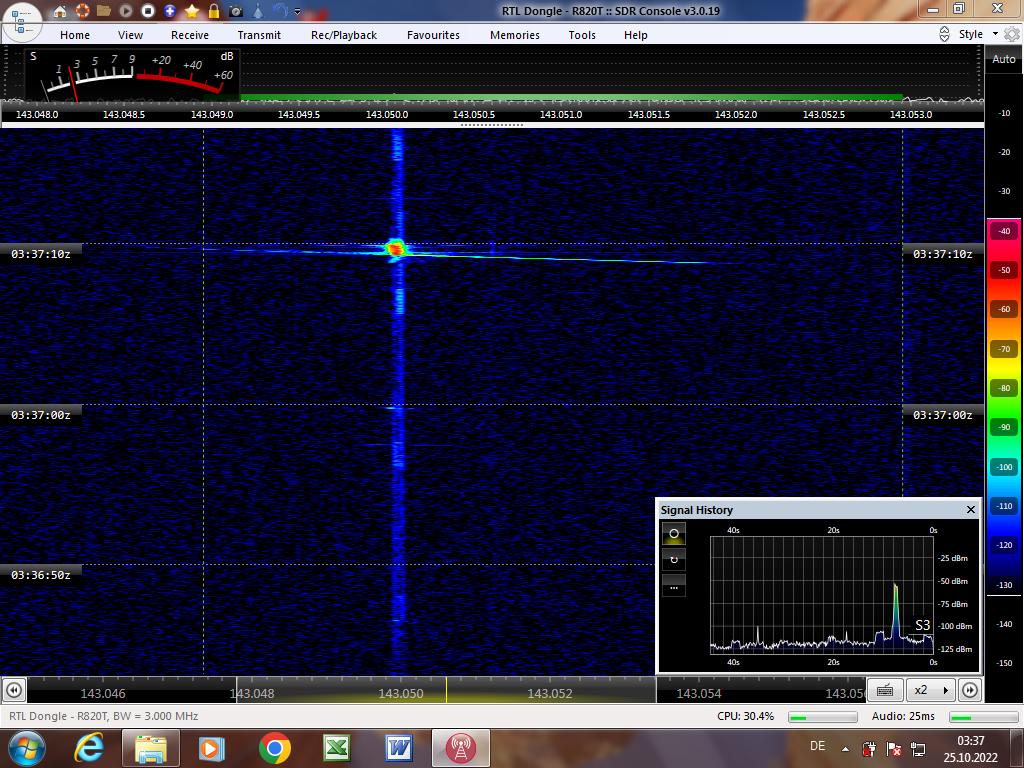Image resolution: width=1024 pixels, height=768 pixels.
Task: Launch Google Chrome from the taskbar
Action: tap(274, 748)
